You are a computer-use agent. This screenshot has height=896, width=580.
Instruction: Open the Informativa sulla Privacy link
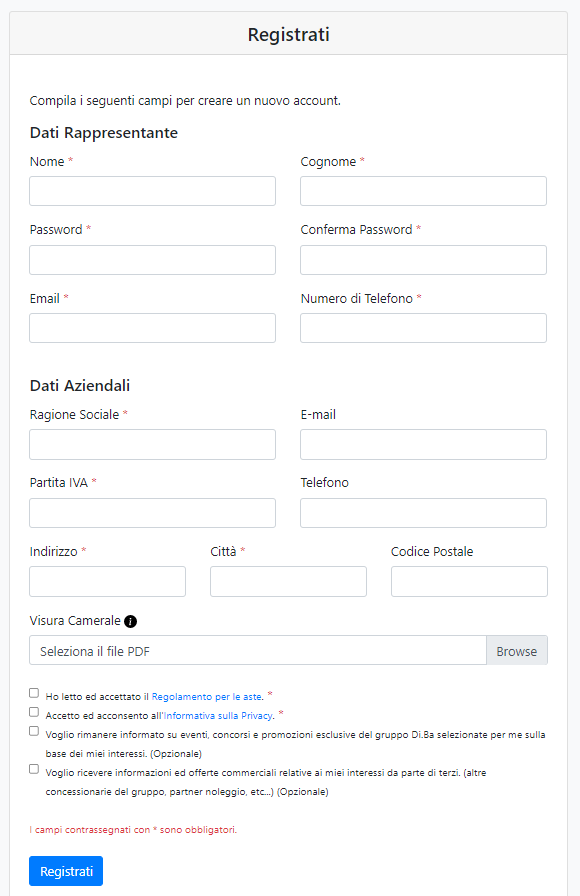point(218,715)
